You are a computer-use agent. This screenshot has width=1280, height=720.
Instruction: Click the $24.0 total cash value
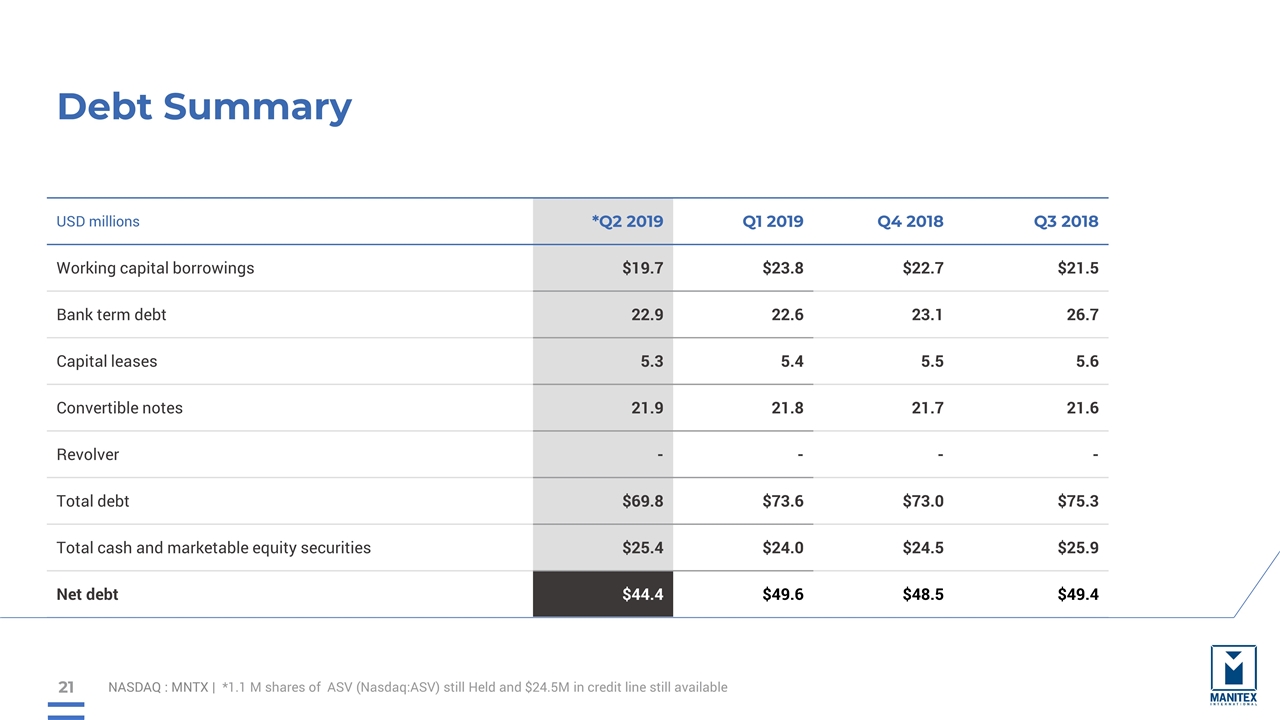point(782,547)
